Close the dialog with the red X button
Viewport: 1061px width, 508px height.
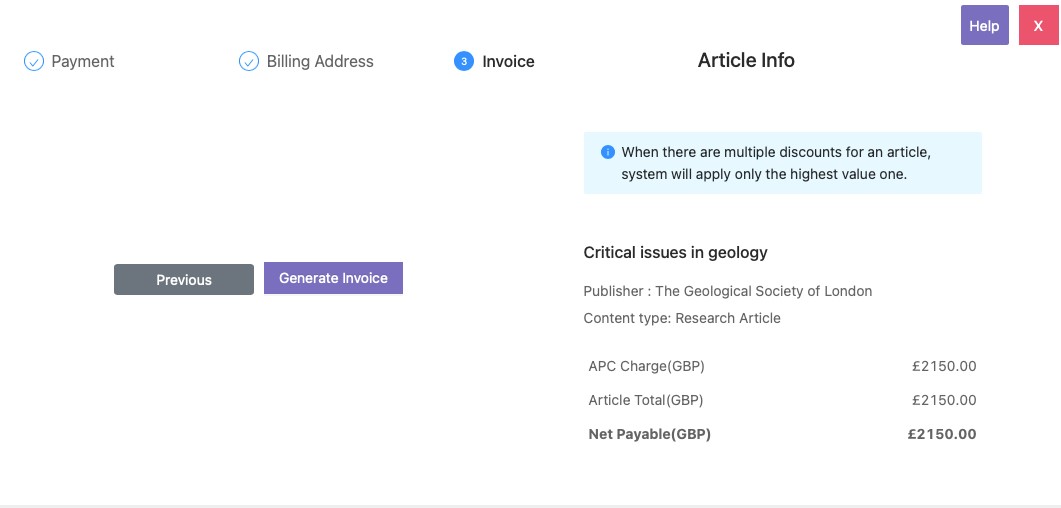coord(1038,26)
